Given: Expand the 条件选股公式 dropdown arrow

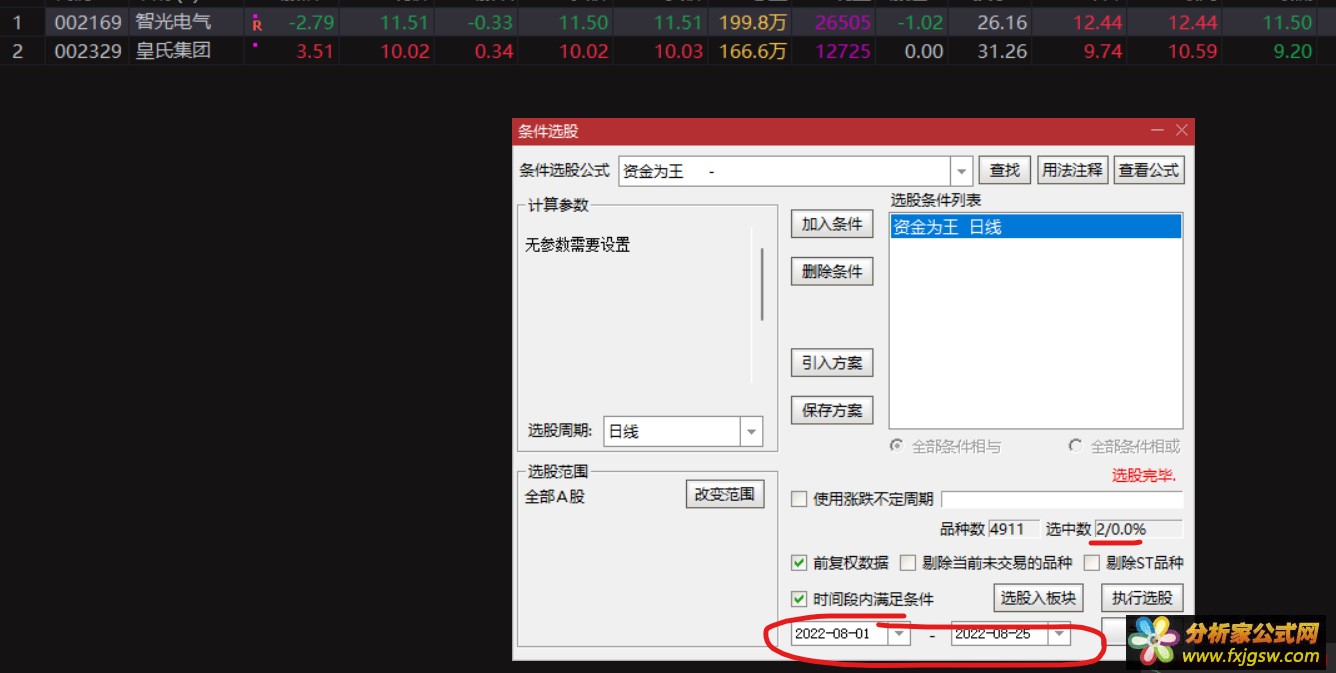Looking at the screenshot, I should pyautogui.click(x=961, y=171).
